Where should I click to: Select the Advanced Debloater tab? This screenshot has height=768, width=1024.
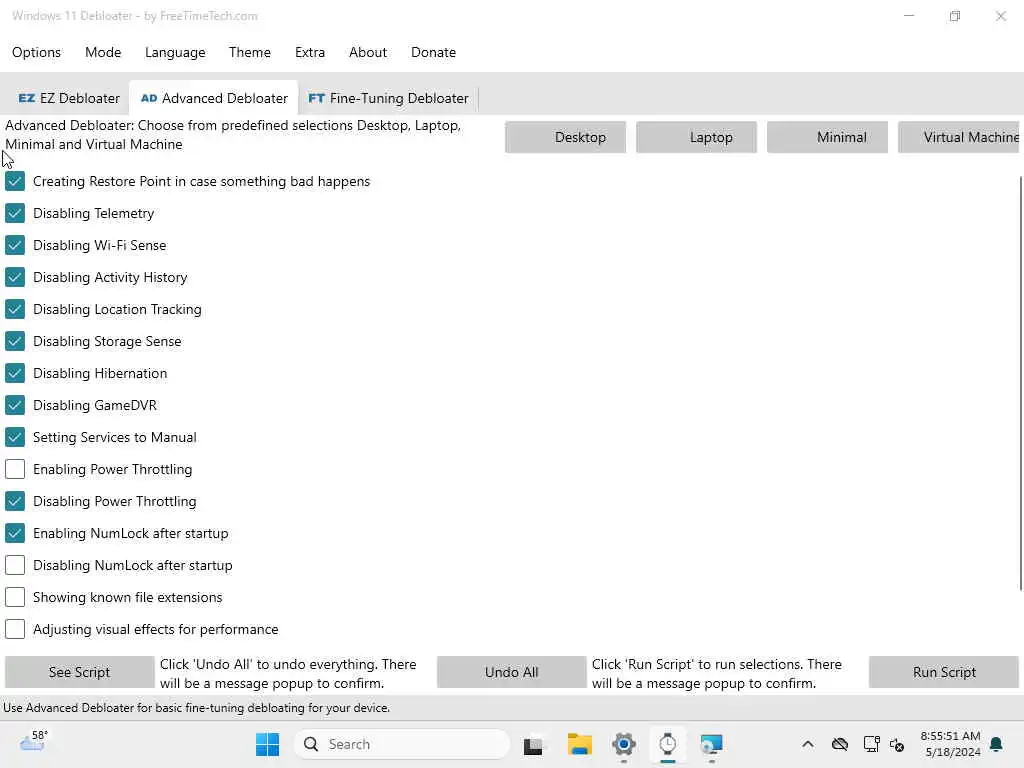tap(214, 98)
